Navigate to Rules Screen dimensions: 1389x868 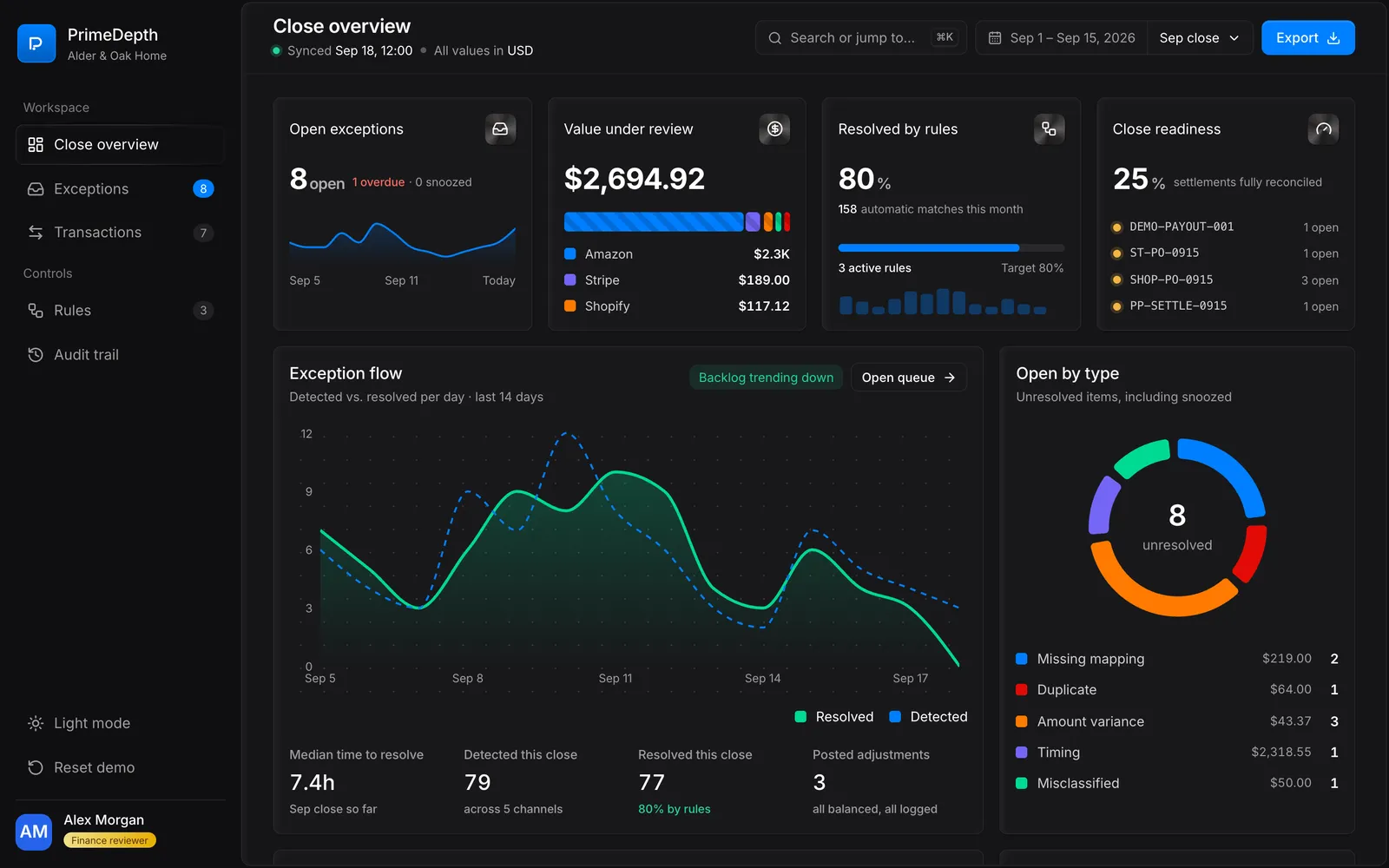[120, 310]
